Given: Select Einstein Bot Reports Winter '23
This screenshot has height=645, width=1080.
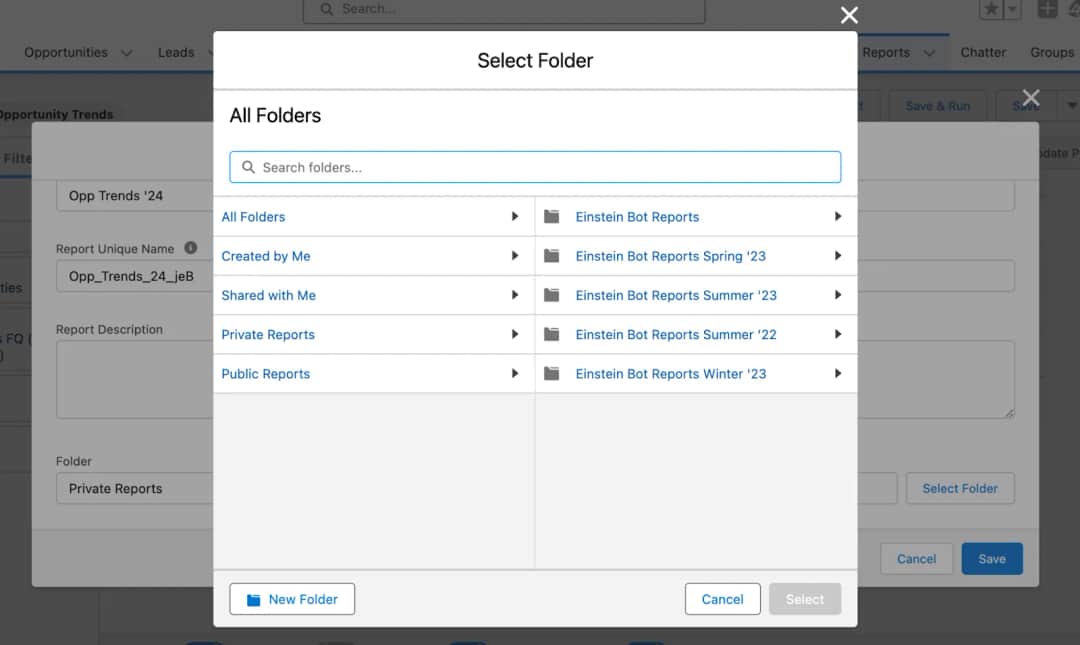Looking at the screenshot, I should [x=670, y=373].
